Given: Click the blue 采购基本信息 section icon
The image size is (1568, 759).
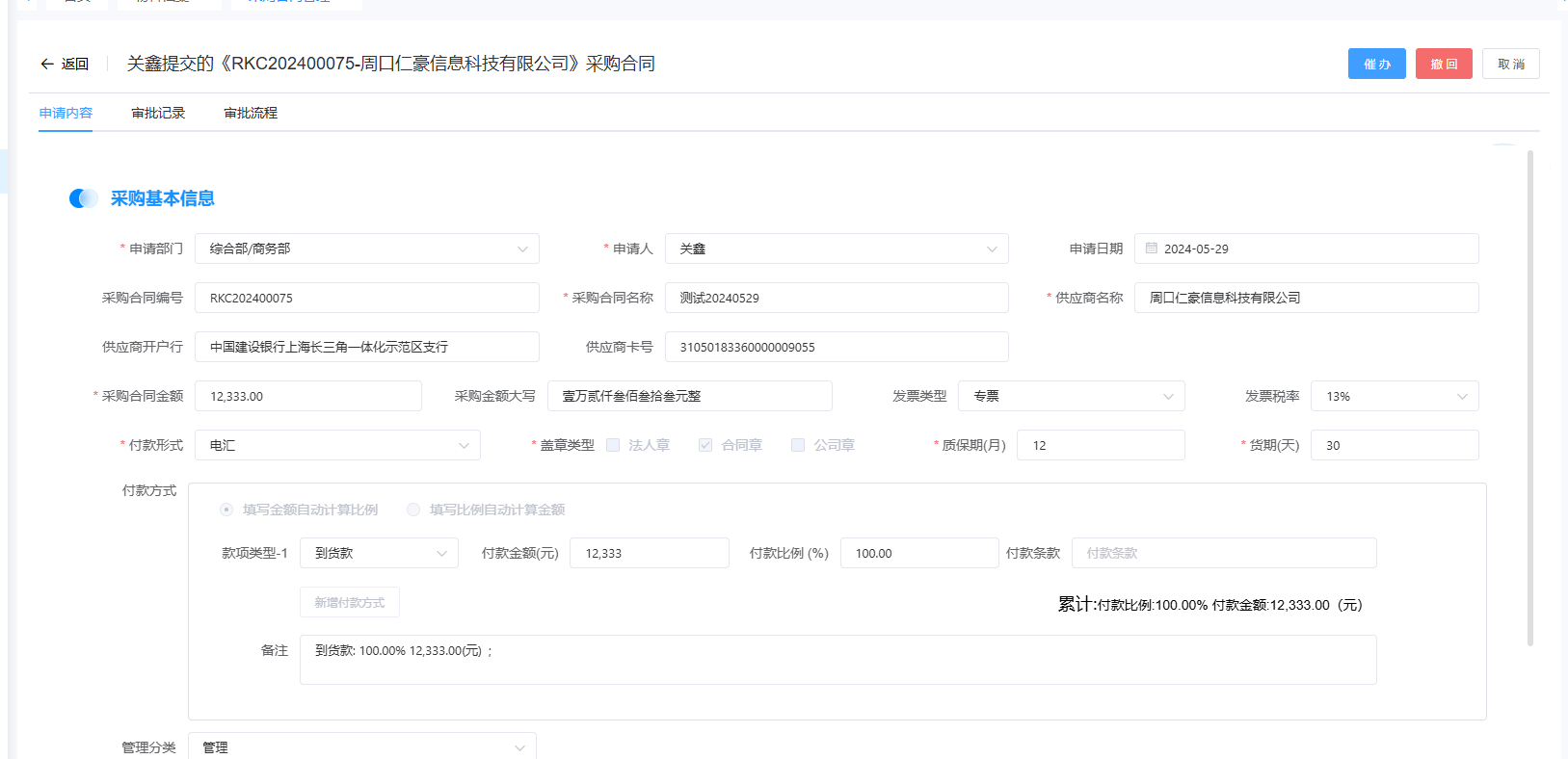Looking at the screenshot, I should 83,198.
